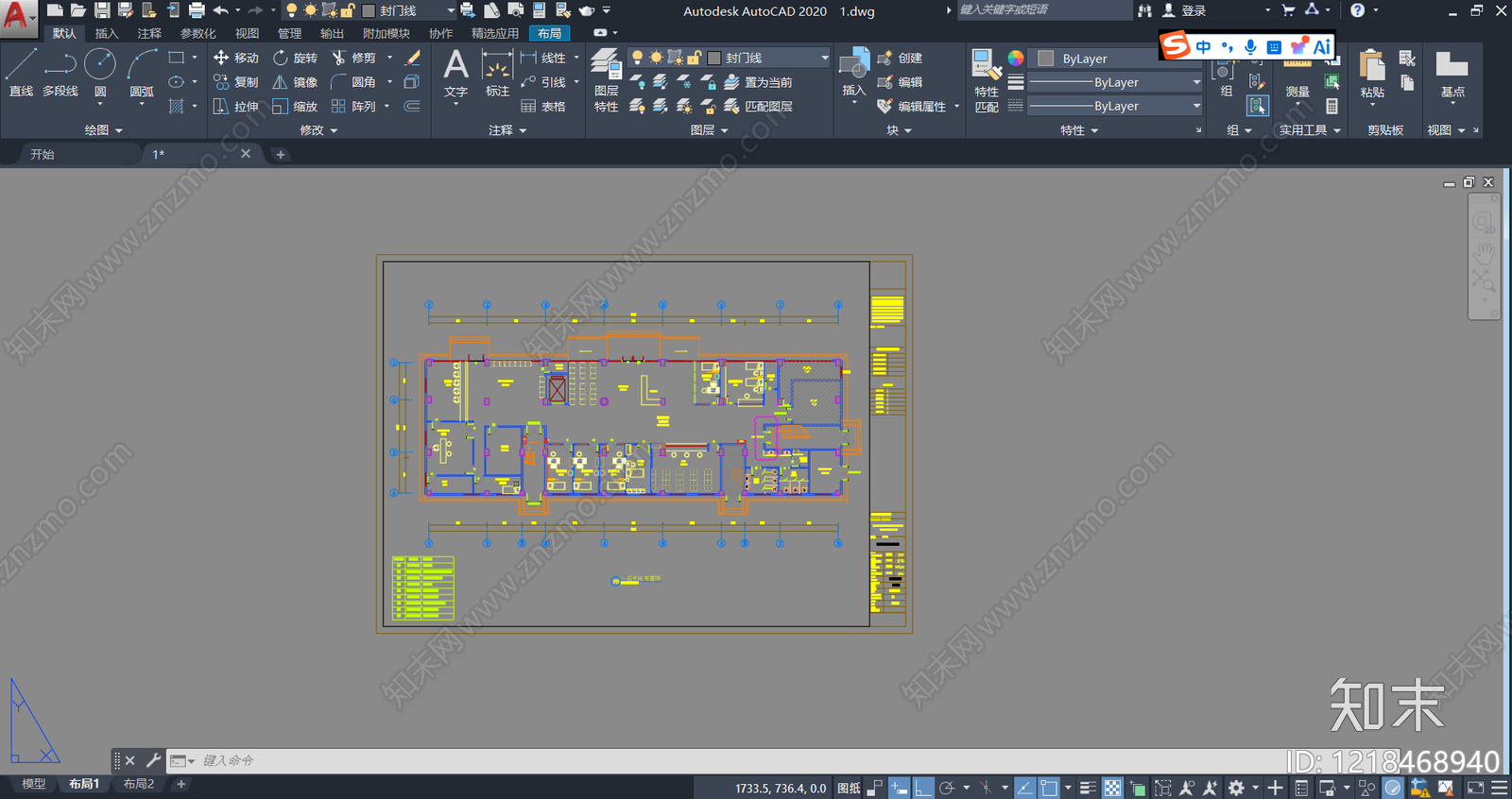This screenshot has height=799, width=1512.
Task: Switch to the 布局2 layout tab
Action: coord(139,784)
